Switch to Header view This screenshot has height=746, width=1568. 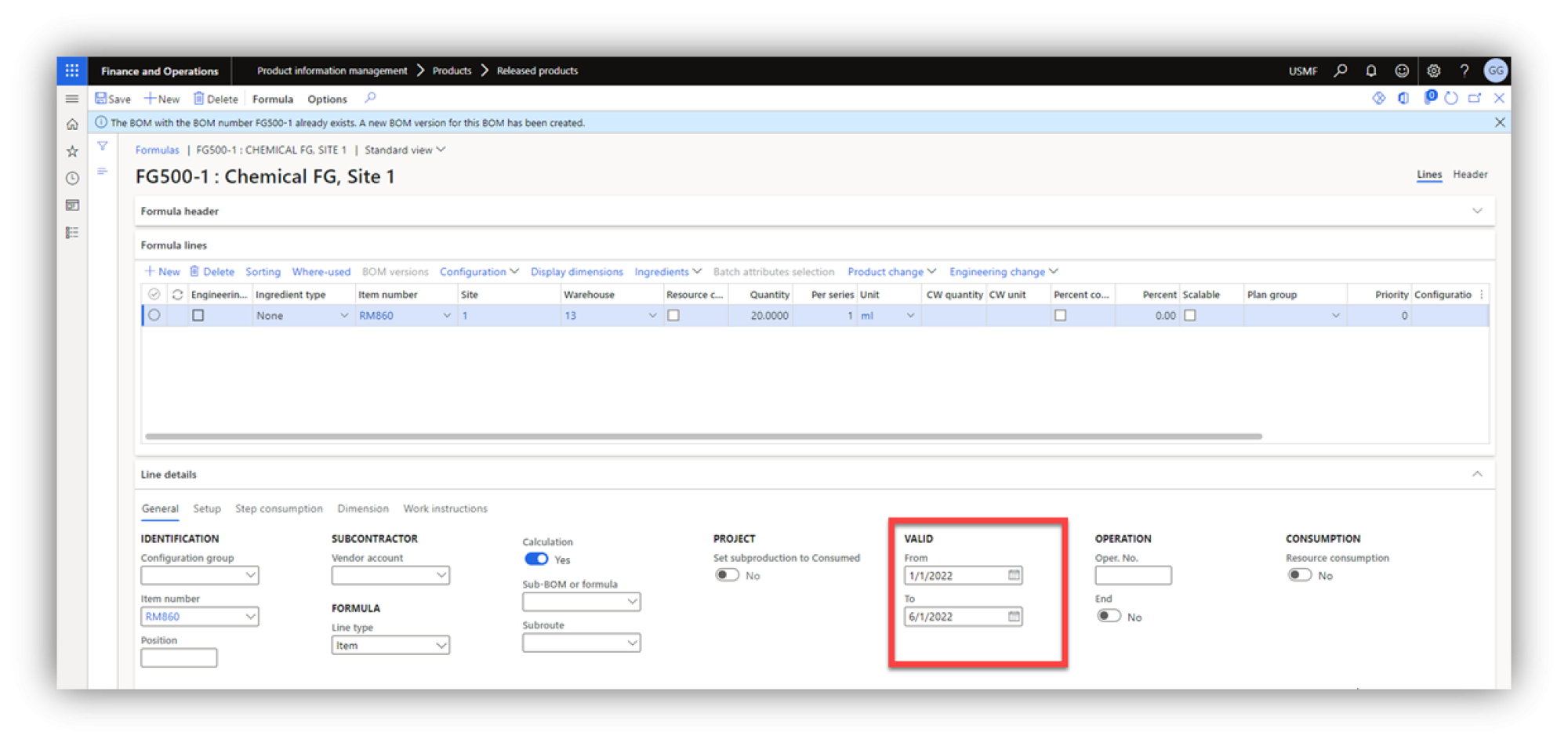point(1470,174)
